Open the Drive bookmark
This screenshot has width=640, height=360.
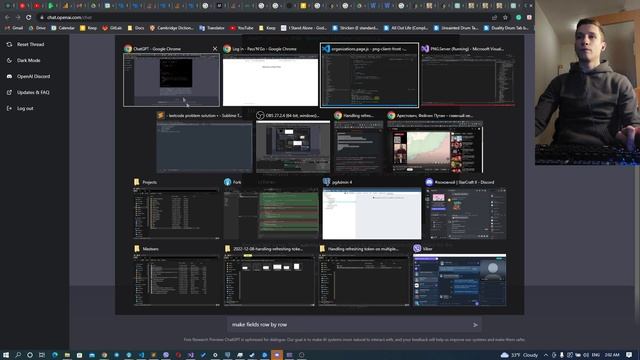coord(37,28)
